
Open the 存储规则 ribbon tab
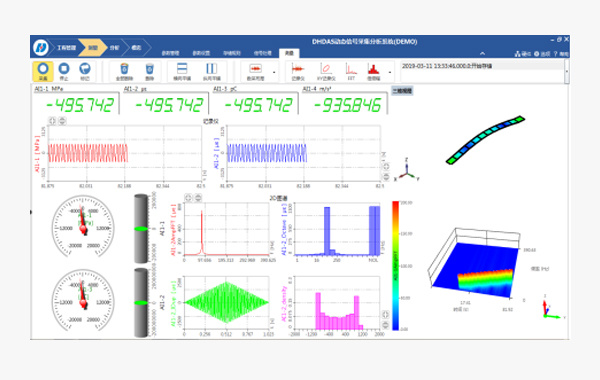(232, 53)
